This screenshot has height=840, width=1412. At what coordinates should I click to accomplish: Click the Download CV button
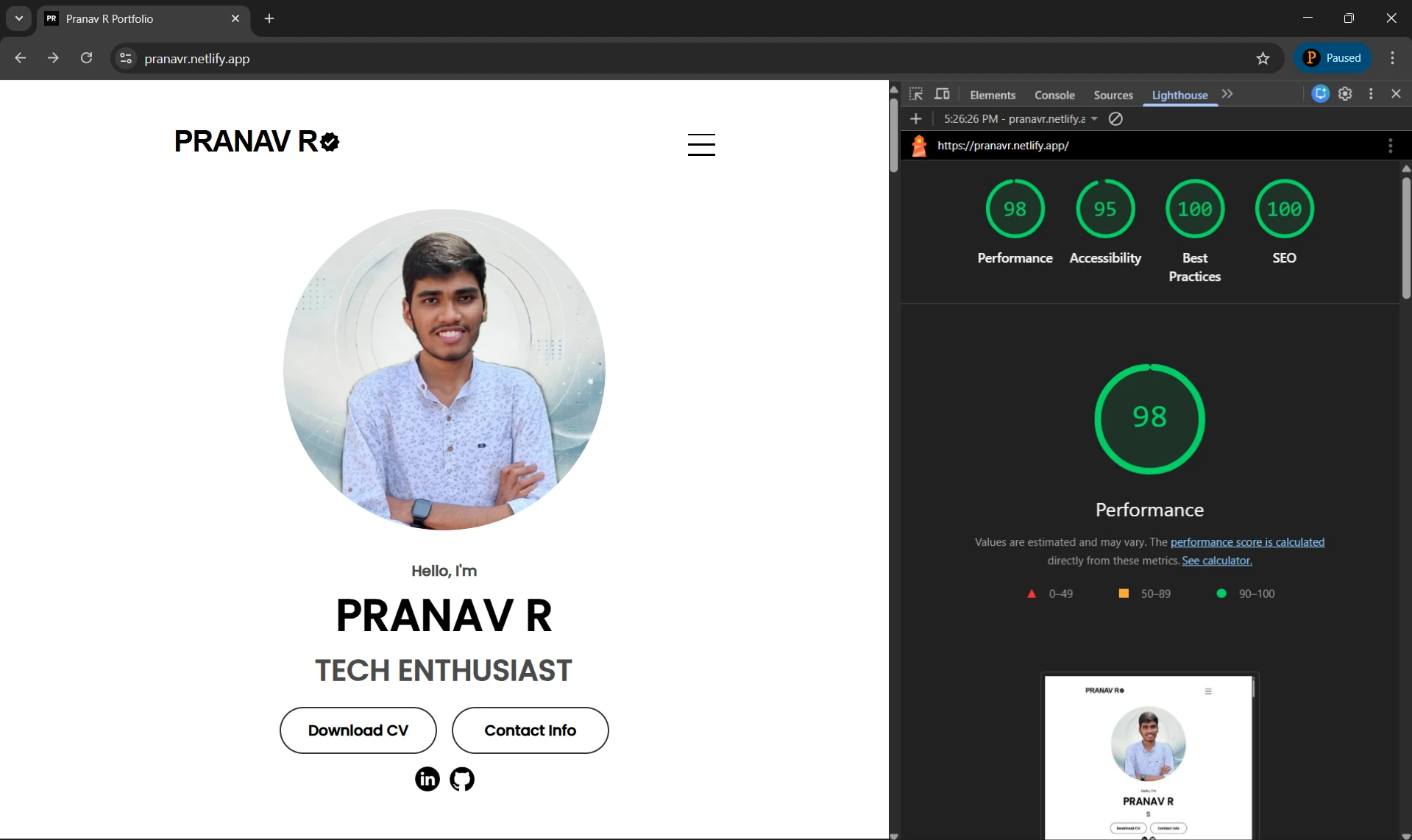pyautogui.click(x=358, y=730)
